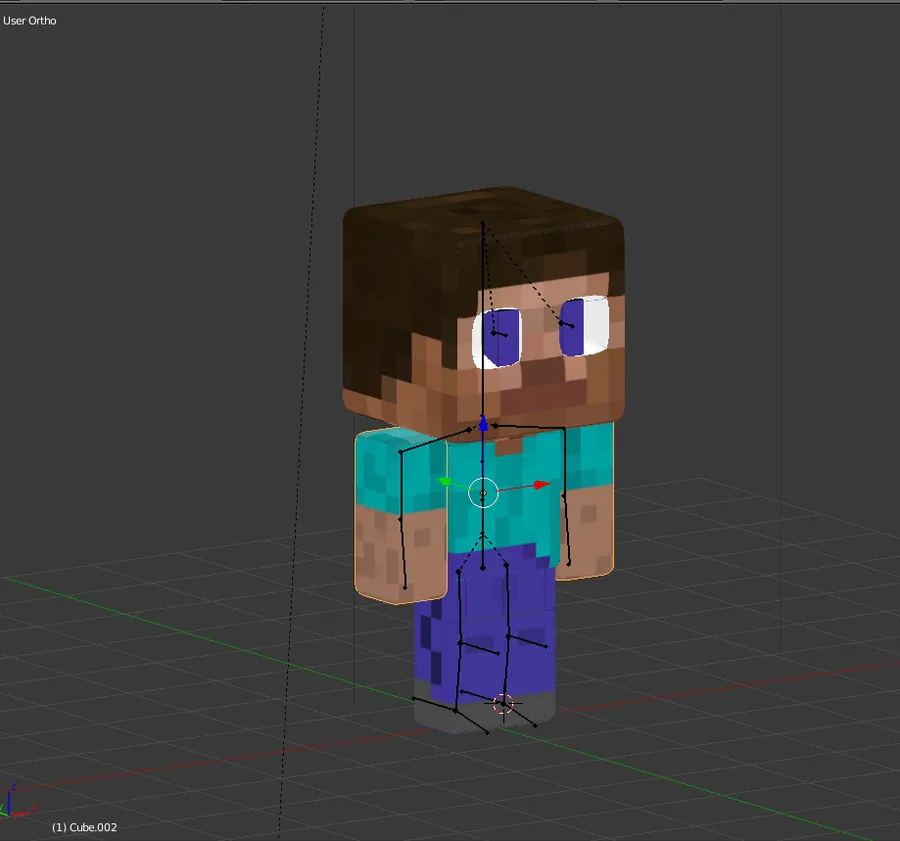900x841 pixels.
Task: Select the orange-outlined arm with brown pixel spots
Action: (400, 517)
